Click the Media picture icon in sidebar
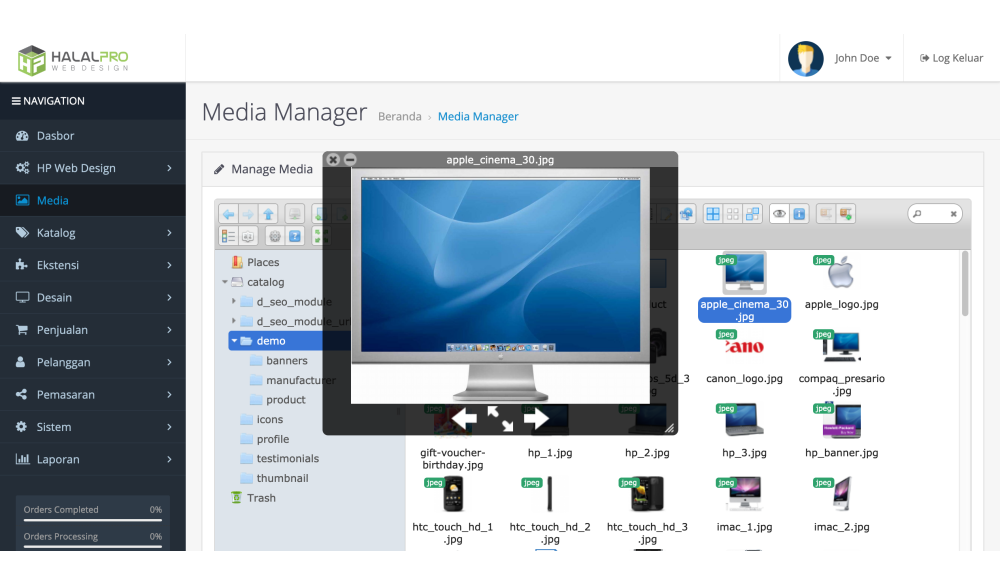The width and height of the screenshot is (1000, 585). [22, 200]
